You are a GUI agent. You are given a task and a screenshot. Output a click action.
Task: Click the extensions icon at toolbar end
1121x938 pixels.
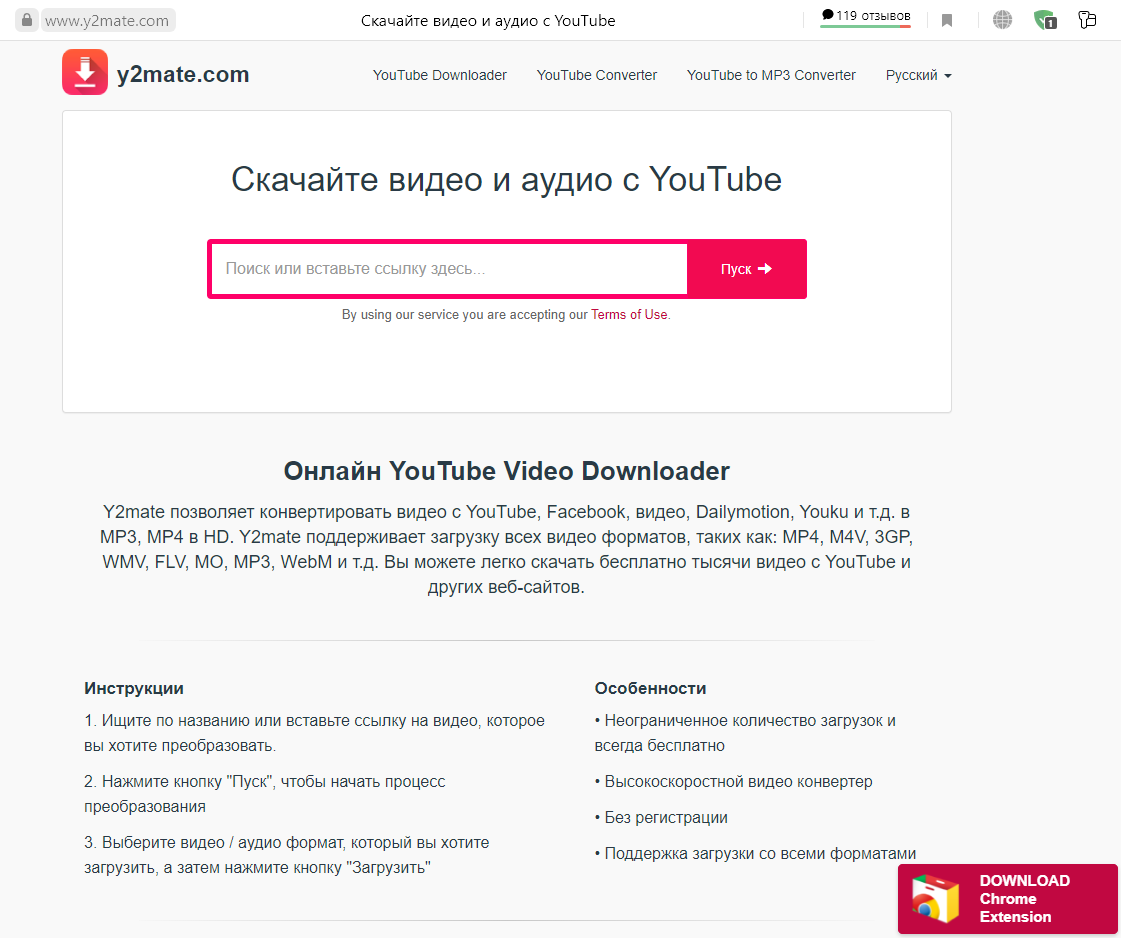click(1087, 20)
